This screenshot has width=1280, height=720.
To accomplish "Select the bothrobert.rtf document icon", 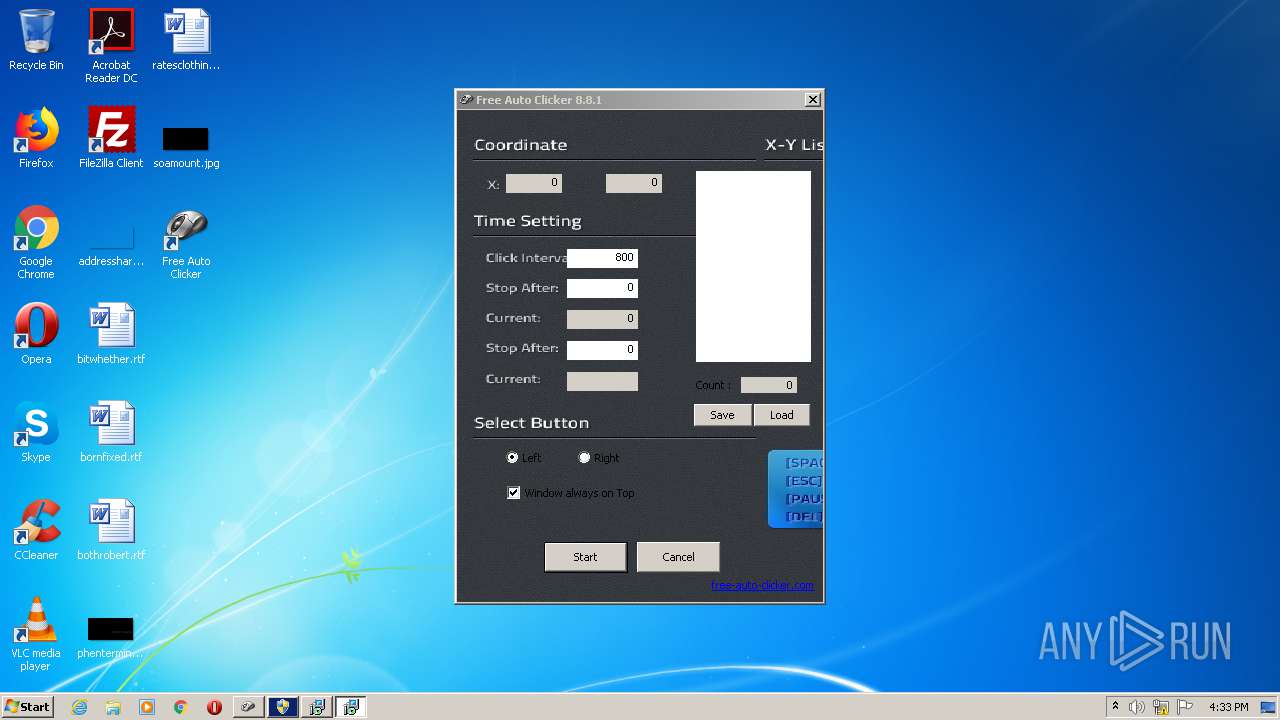I will tap(111, 530).
